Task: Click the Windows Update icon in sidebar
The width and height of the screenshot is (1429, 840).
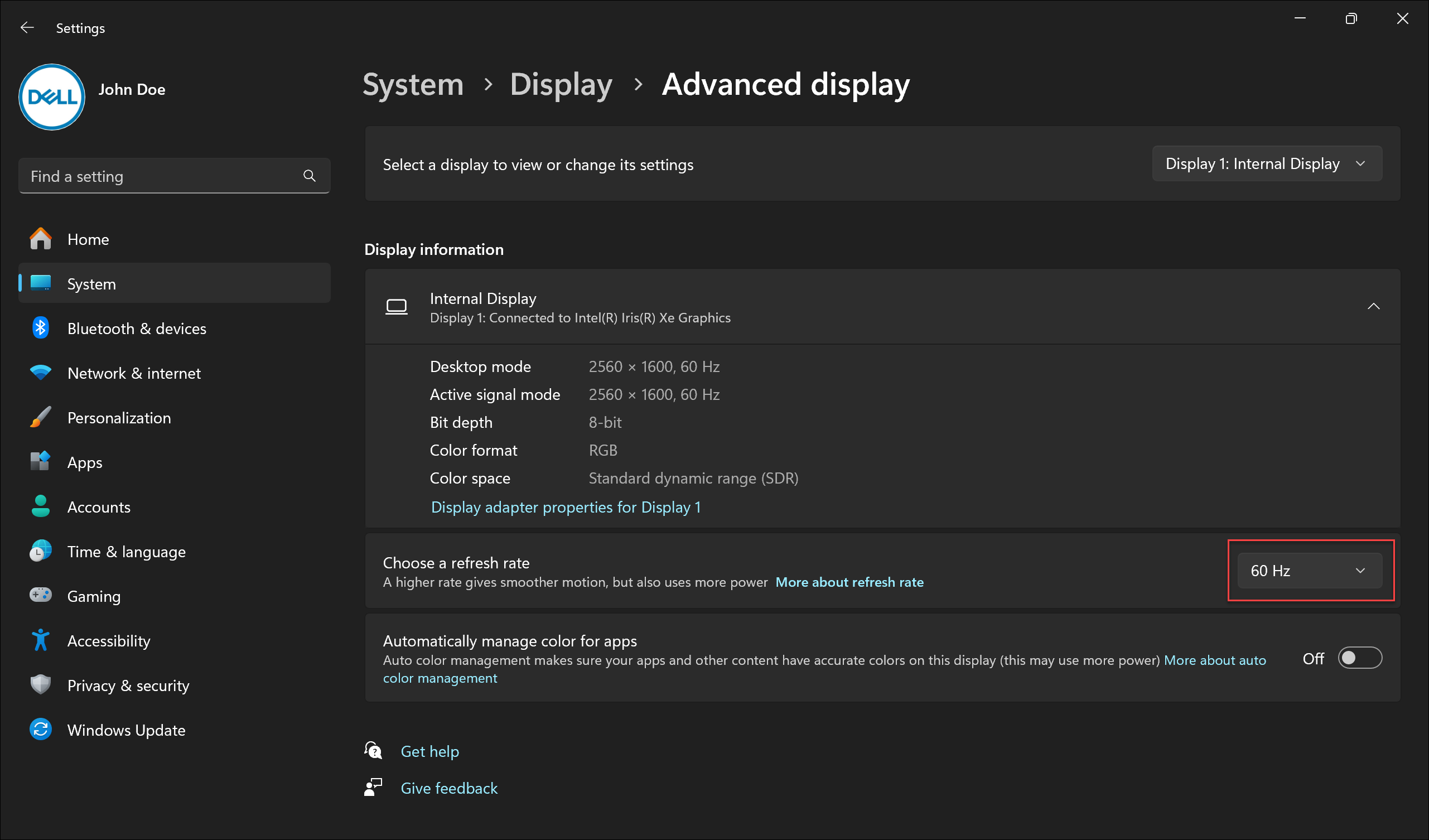Action: point(39,730)
